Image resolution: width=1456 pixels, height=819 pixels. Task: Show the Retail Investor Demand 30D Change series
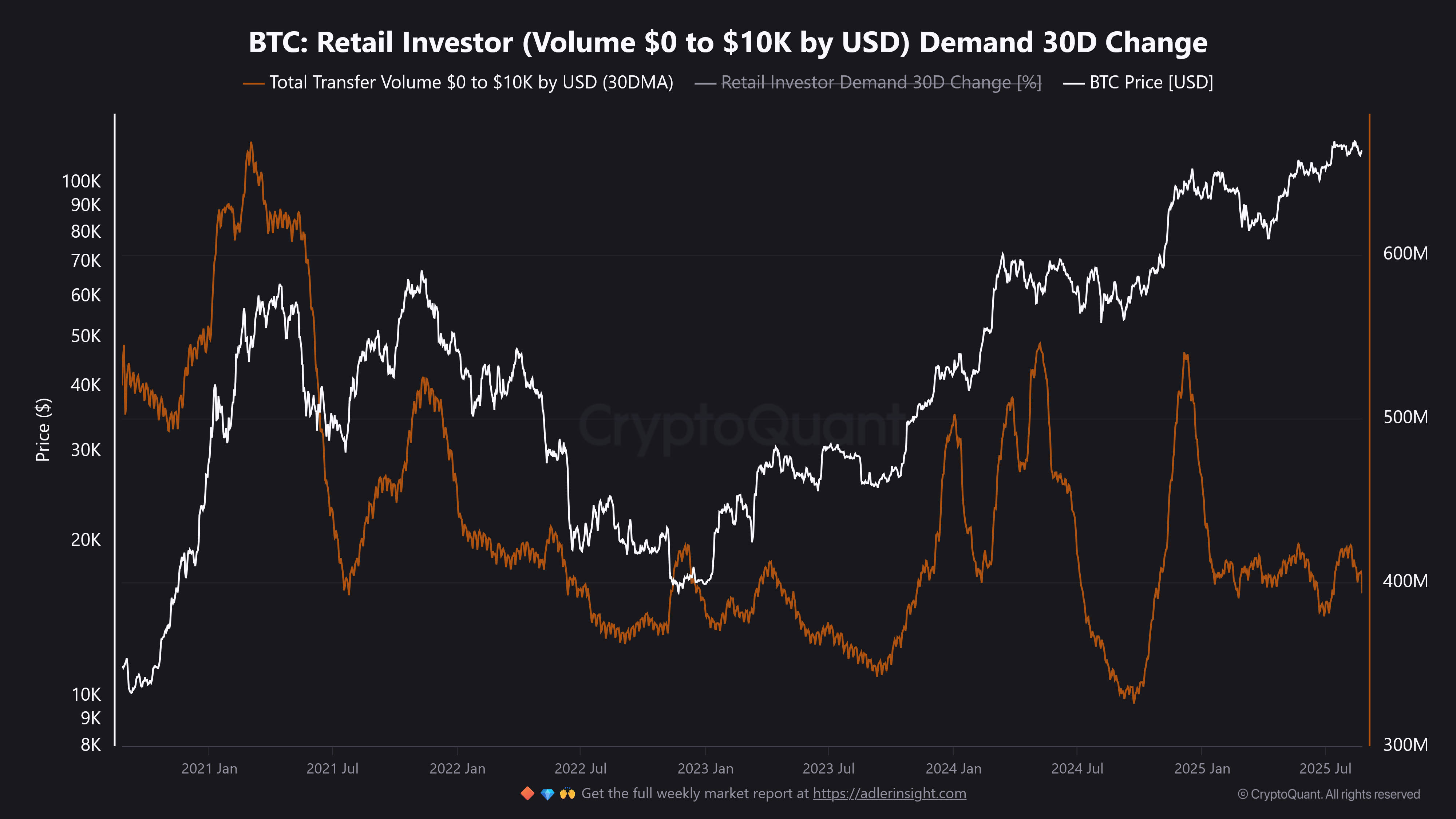(x=881, y=83)
